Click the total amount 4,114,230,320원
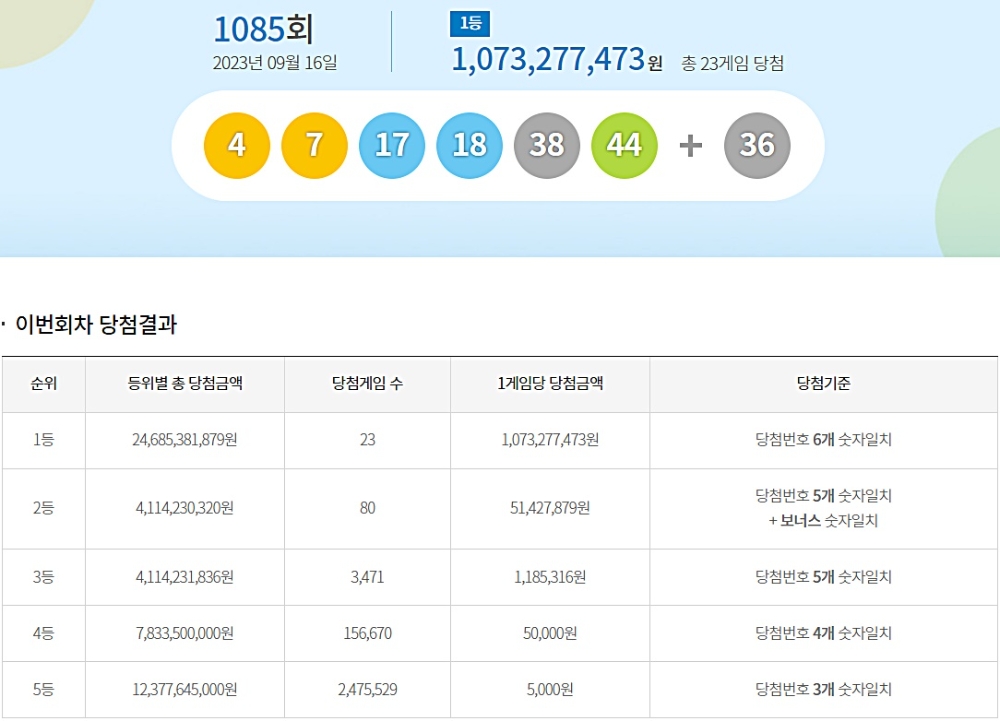 (185, 508)
